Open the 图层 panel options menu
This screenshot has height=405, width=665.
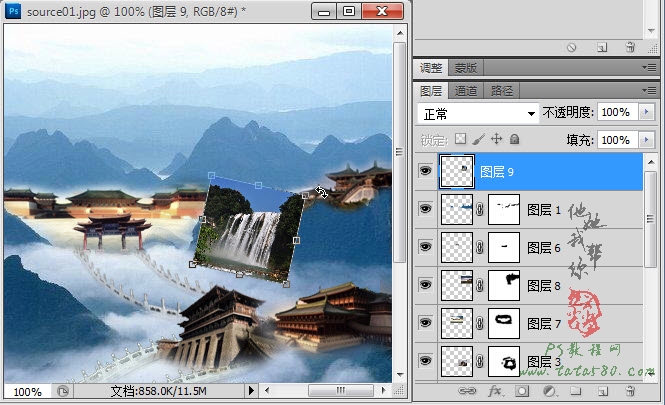649,90
